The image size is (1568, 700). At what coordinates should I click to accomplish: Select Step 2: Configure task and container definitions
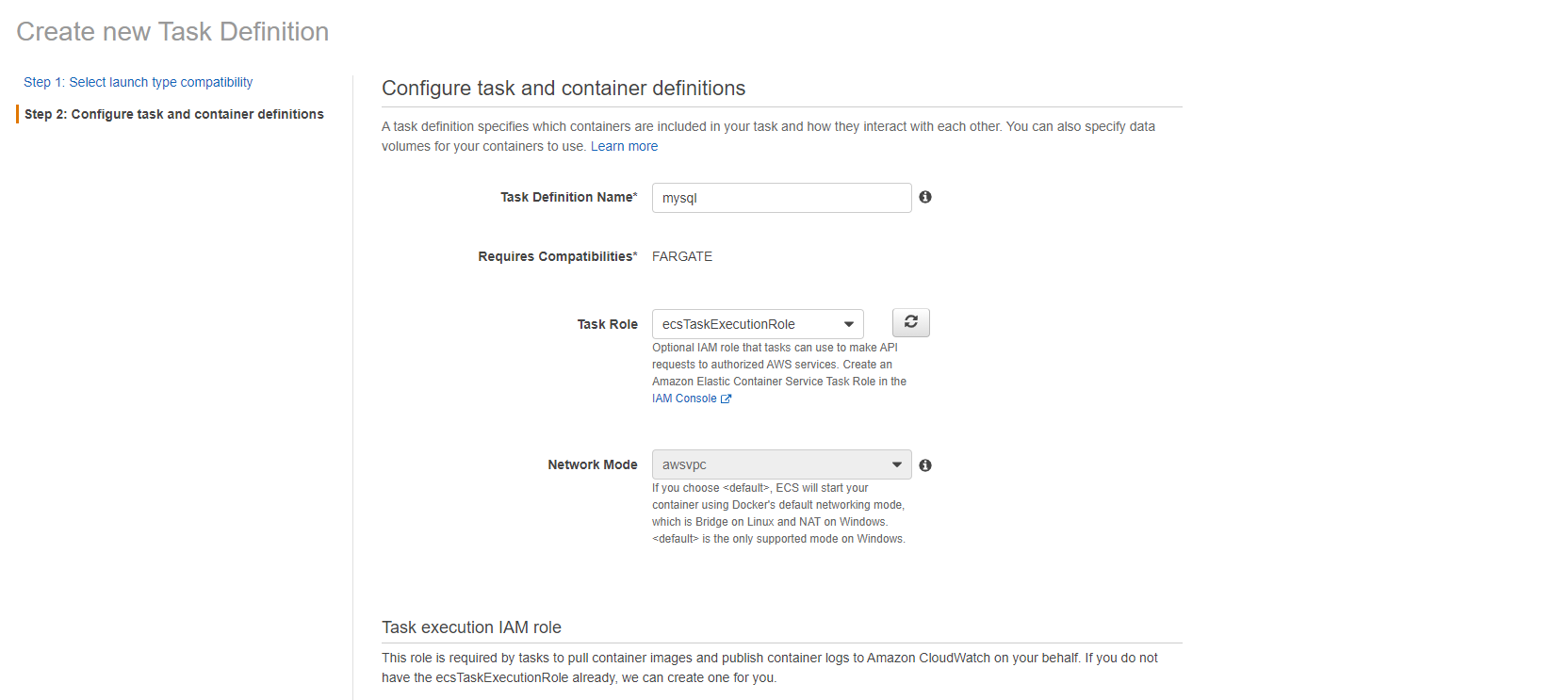pyautogui.click(x=173, y=114)
